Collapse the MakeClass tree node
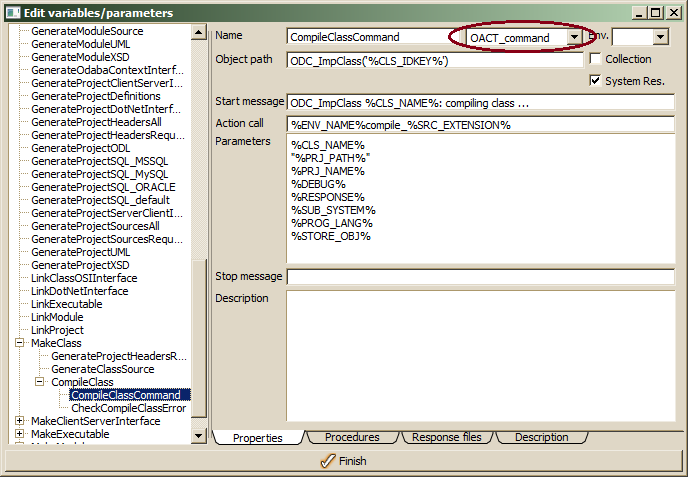688x477 pixels. [20, 343]
